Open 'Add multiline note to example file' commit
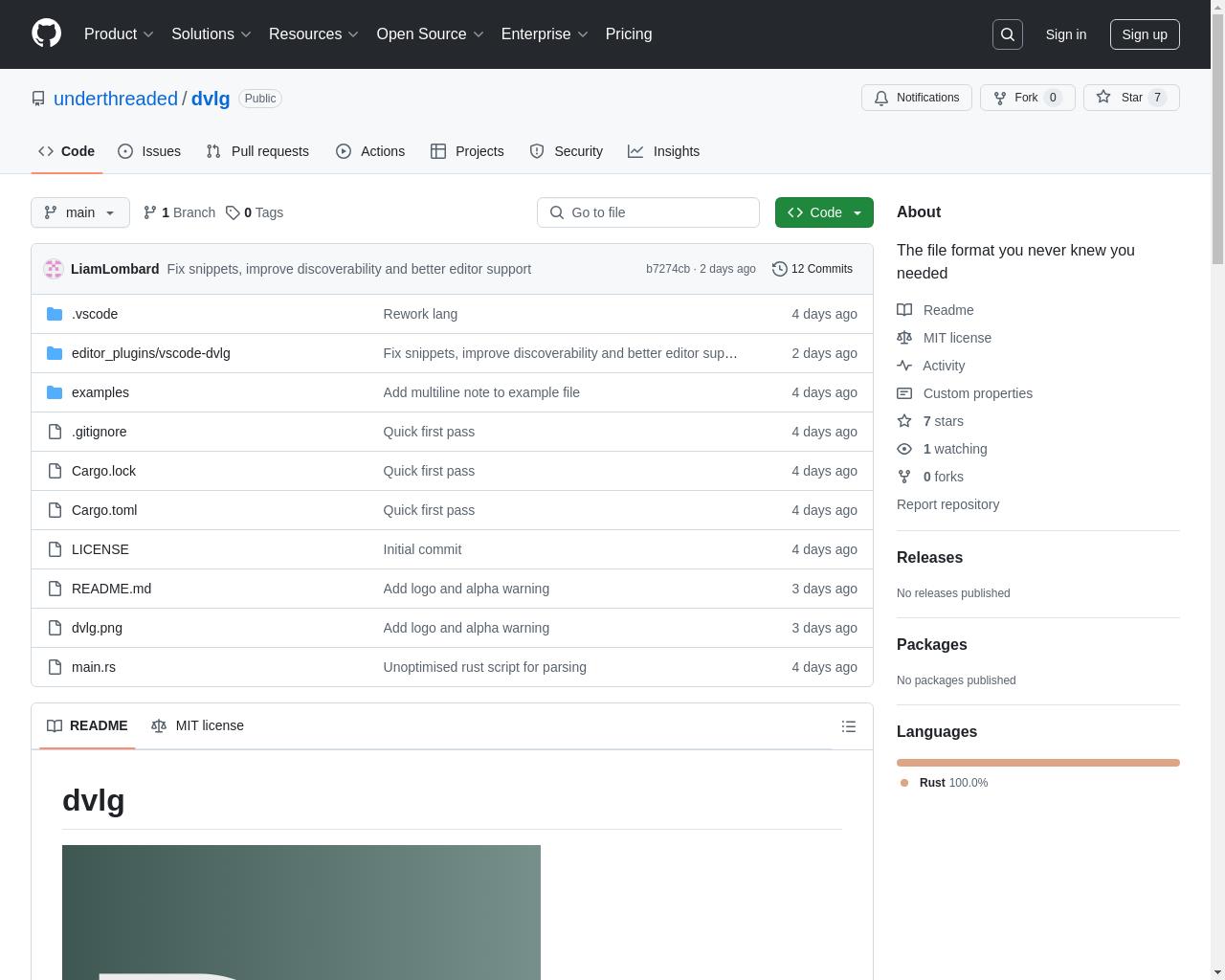Viewport: 1225px width, 980px height. point(481,392)
